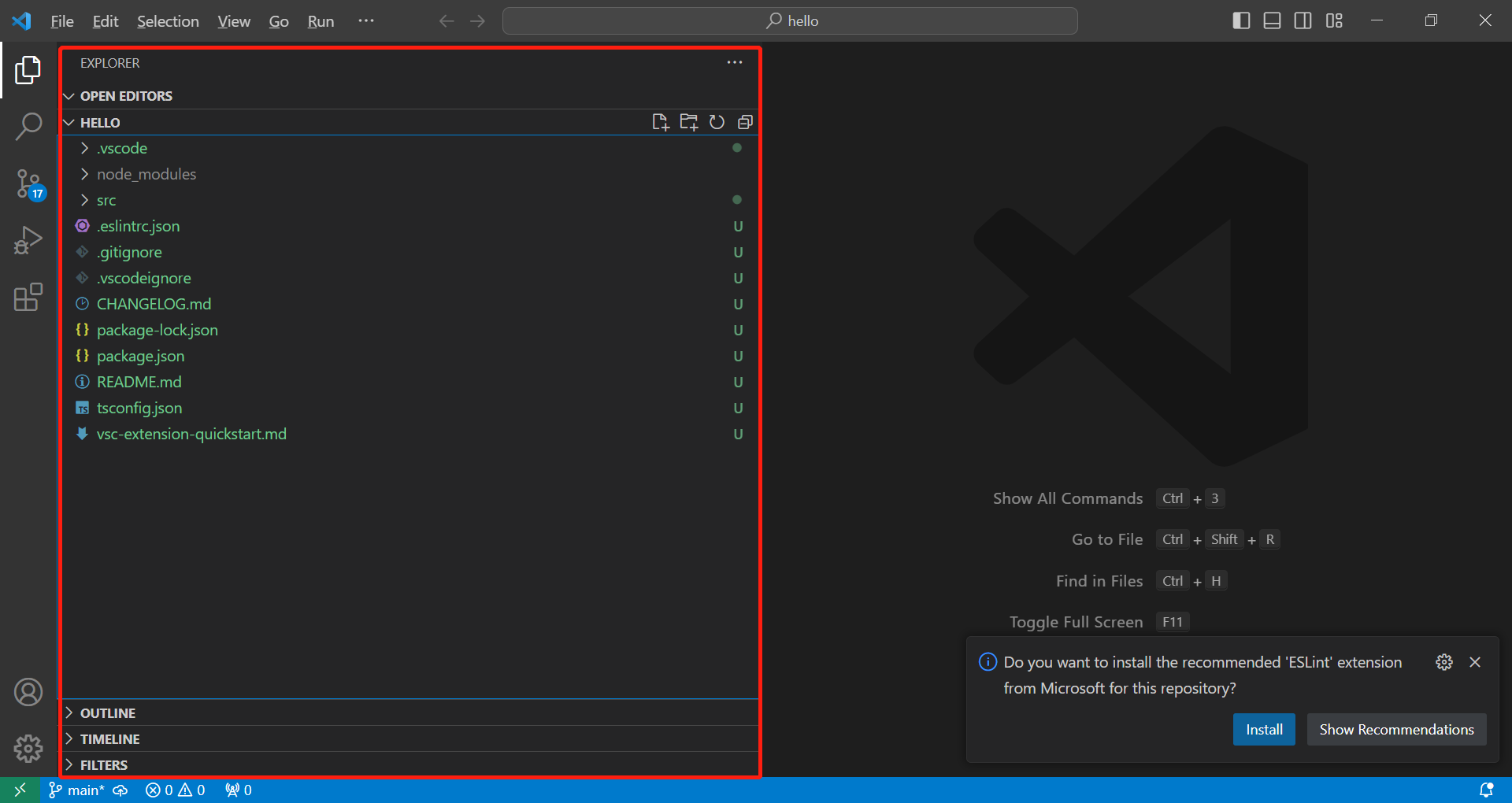
Task: Expand the src folder
Action: [x=409, y=200]
